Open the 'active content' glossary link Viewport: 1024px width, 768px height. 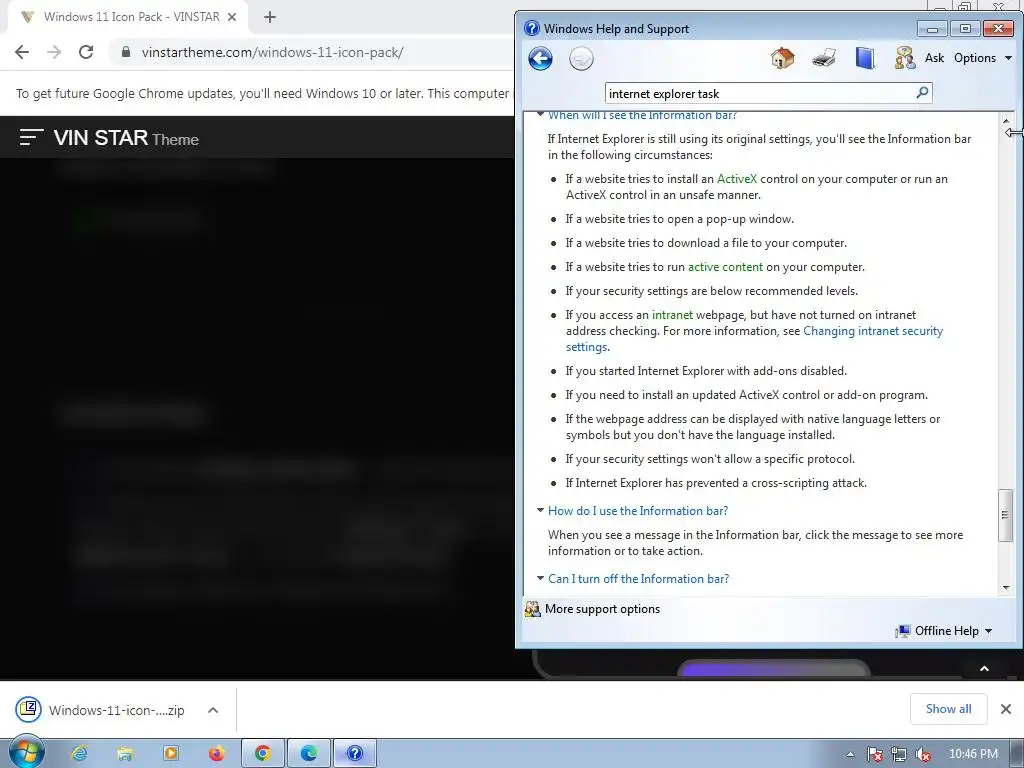(x=725, y=267)
